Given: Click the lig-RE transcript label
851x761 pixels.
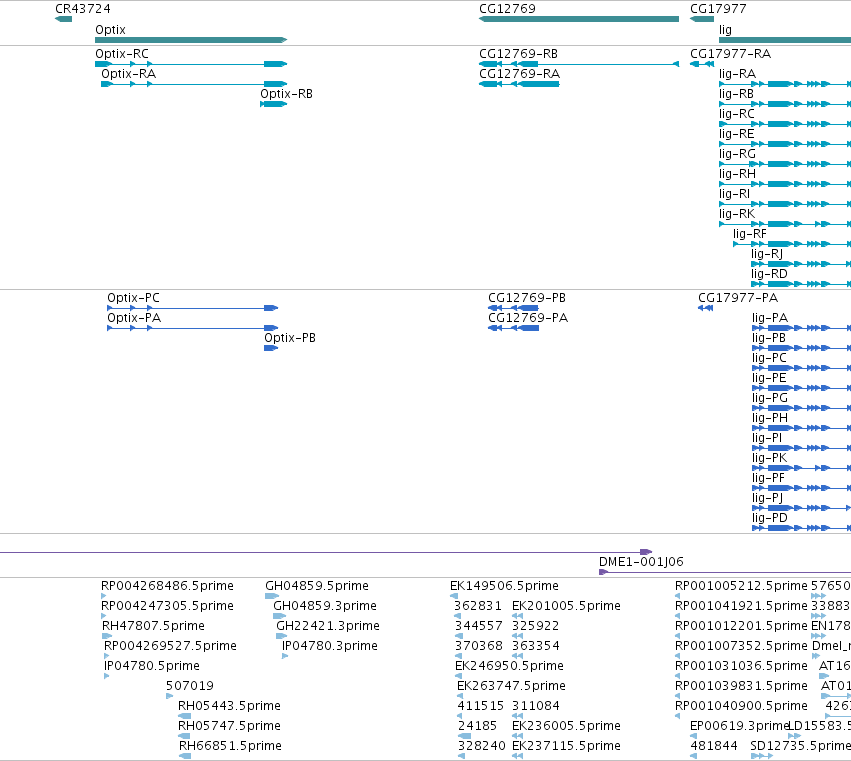Looking at the screenshot, I should 736,134.
